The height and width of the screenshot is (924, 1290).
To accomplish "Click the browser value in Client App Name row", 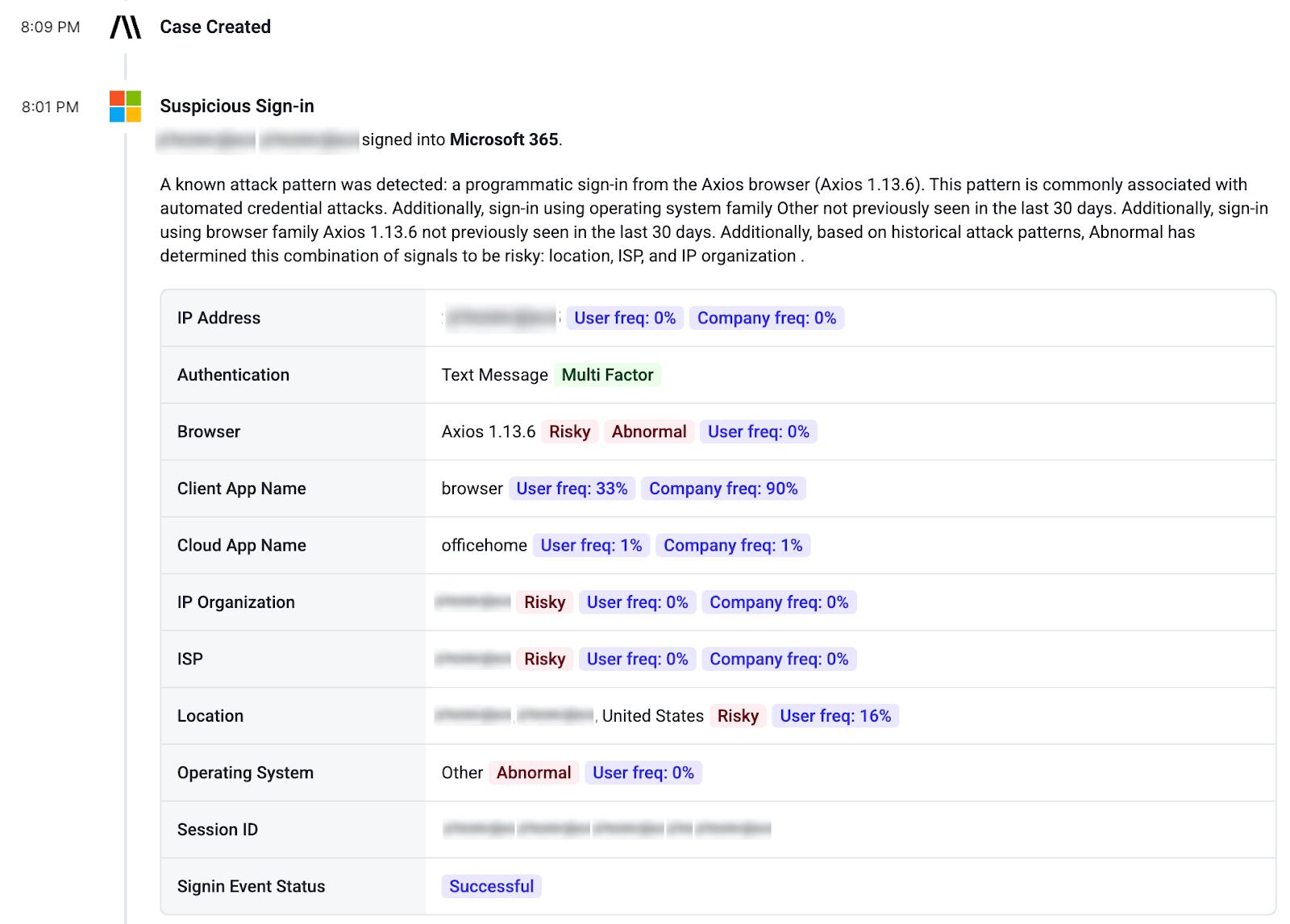I will click(x=472, y=489).
